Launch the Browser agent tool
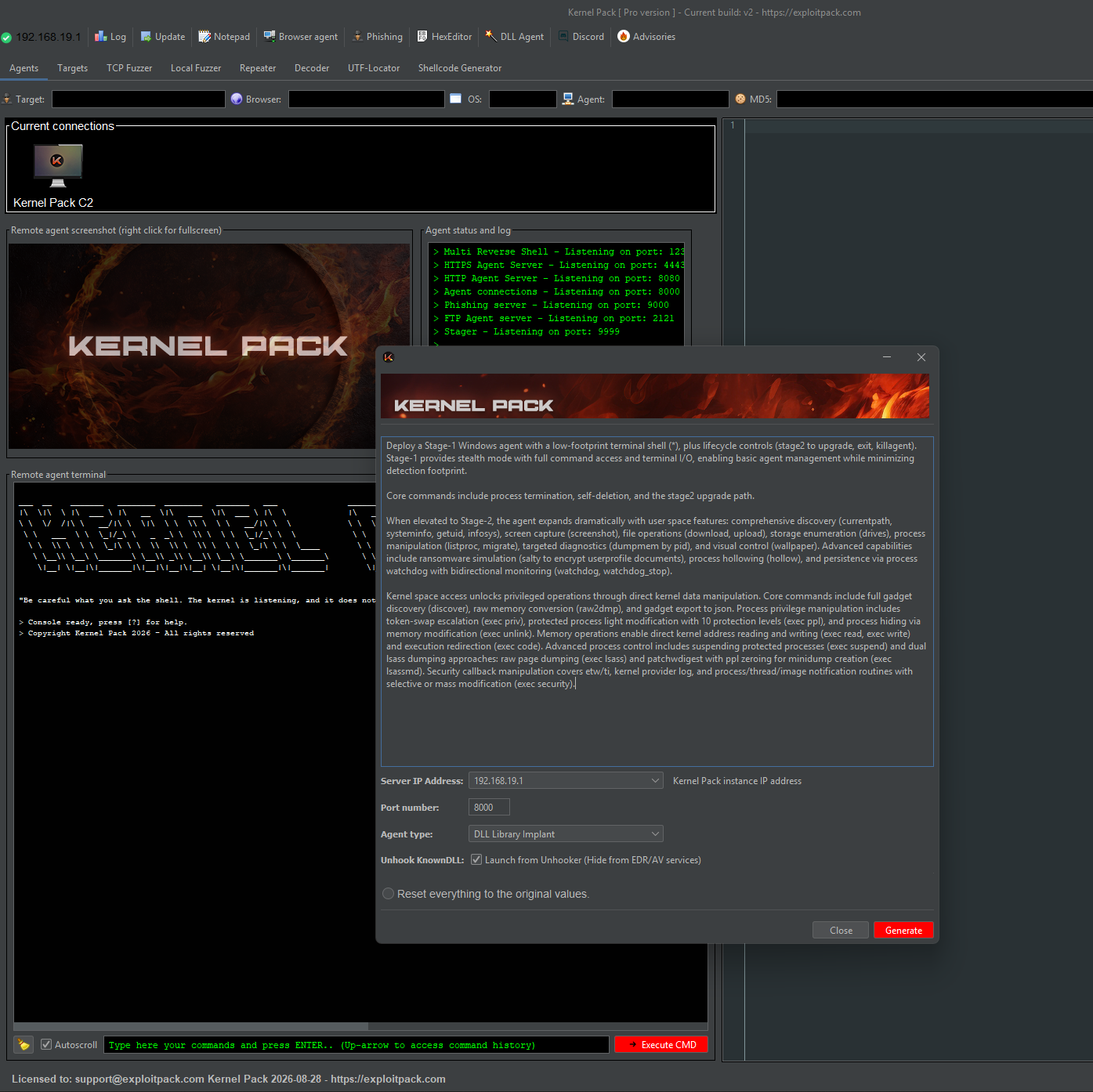 [x=301, y=37]
